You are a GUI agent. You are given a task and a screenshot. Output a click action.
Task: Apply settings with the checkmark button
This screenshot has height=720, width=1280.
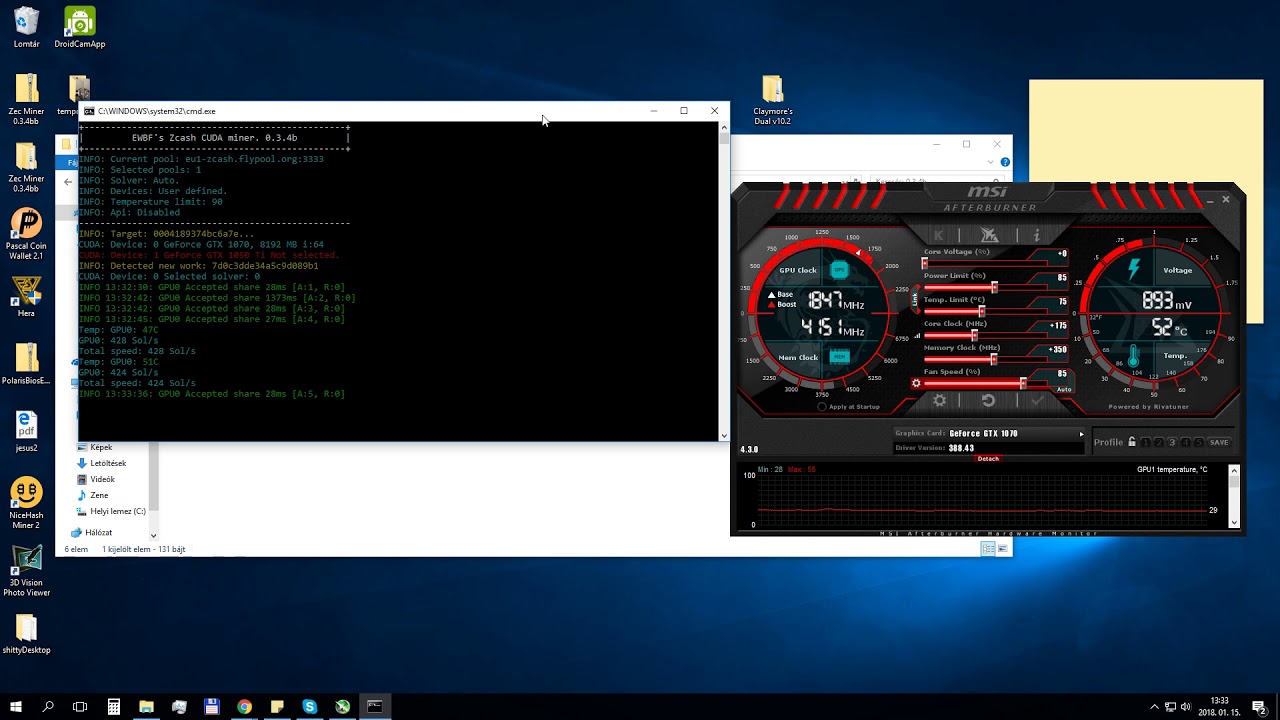pyautogui.click(x=1037, y=400)
